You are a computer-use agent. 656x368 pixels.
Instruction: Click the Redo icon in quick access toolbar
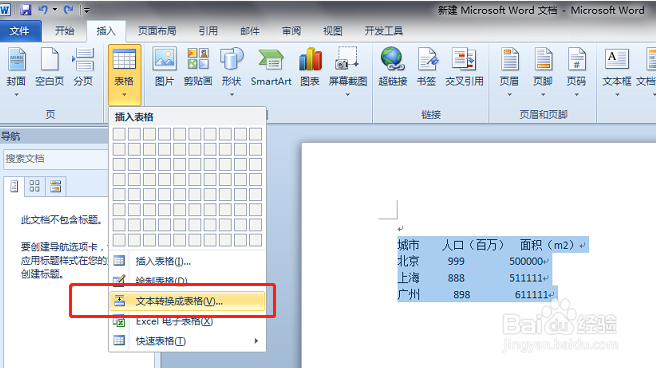69,9
